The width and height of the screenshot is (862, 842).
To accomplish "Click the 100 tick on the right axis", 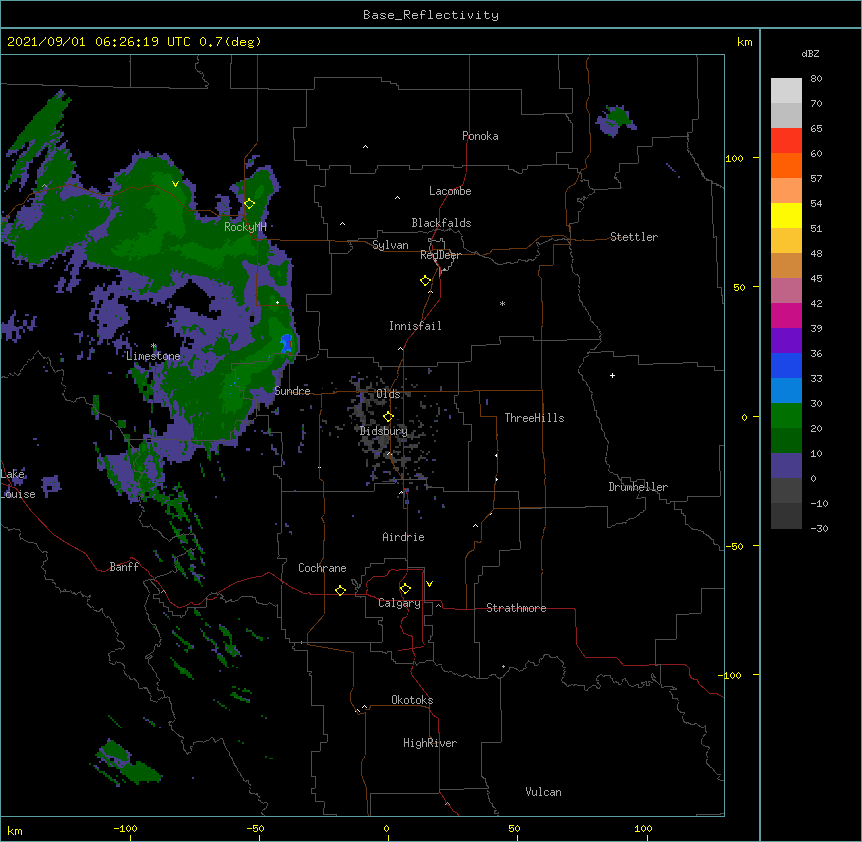I will 734,158.
